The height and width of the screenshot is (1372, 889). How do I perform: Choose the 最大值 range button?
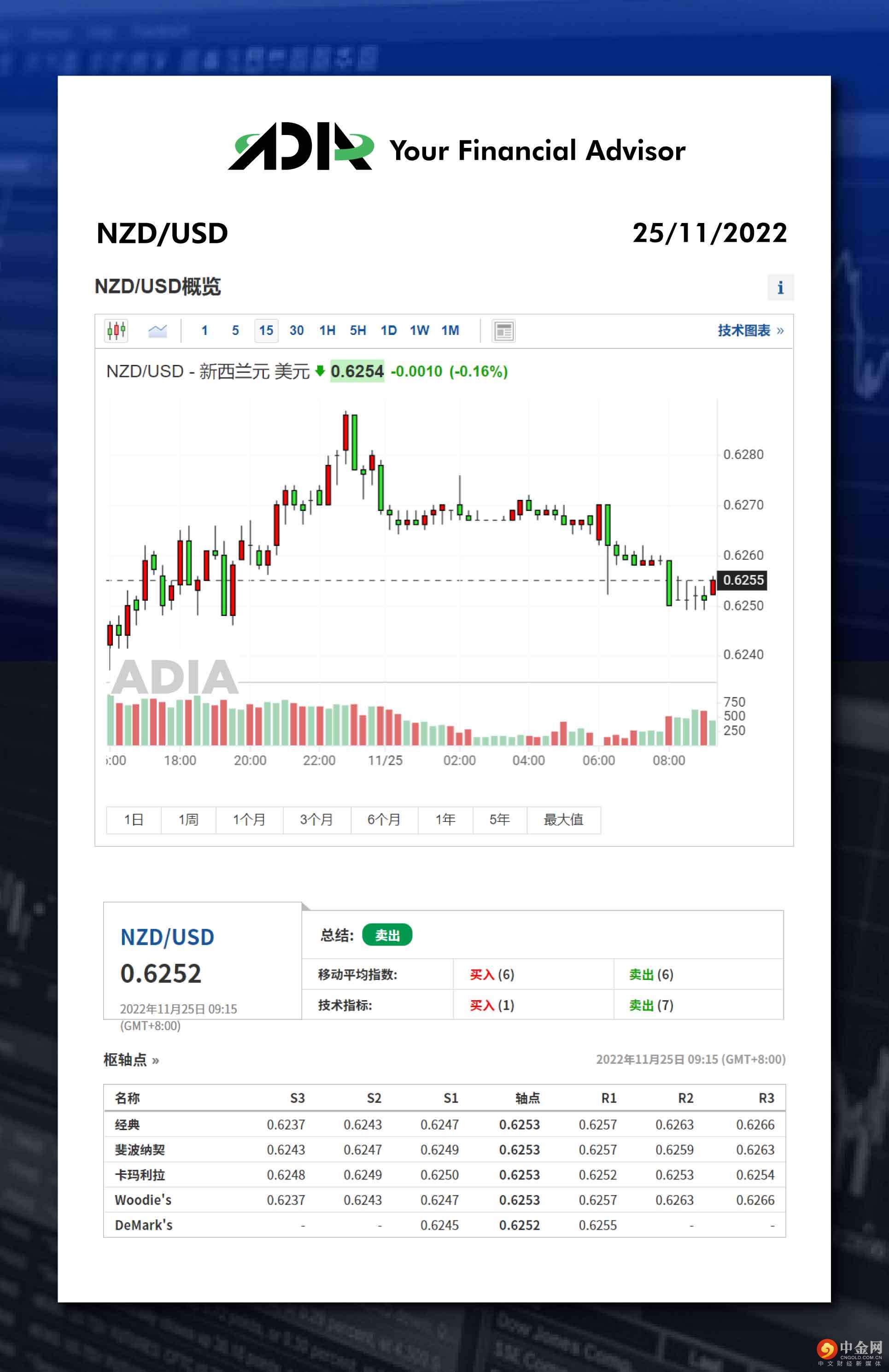(563, 819)
